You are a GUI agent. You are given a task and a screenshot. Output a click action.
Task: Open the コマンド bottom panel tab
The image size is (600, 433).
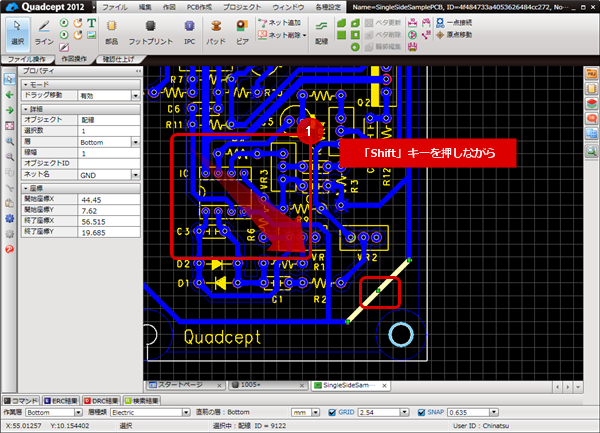(x=21, y=401)
